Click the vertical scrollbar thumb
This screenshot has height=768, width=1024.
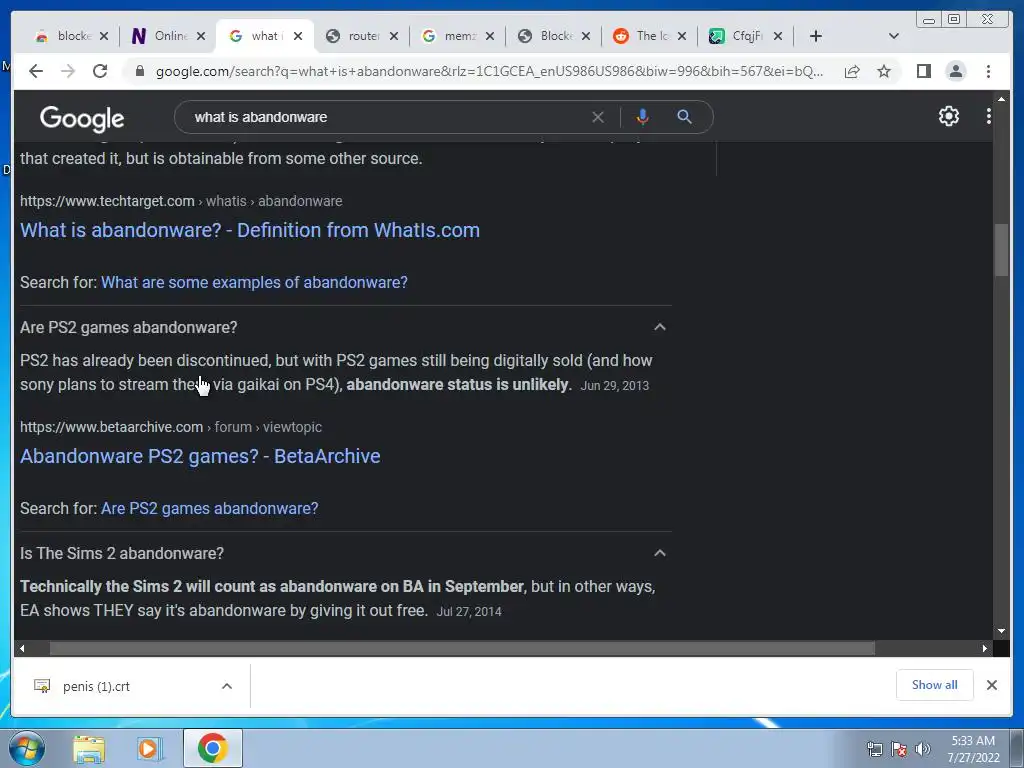[1001, 249]
